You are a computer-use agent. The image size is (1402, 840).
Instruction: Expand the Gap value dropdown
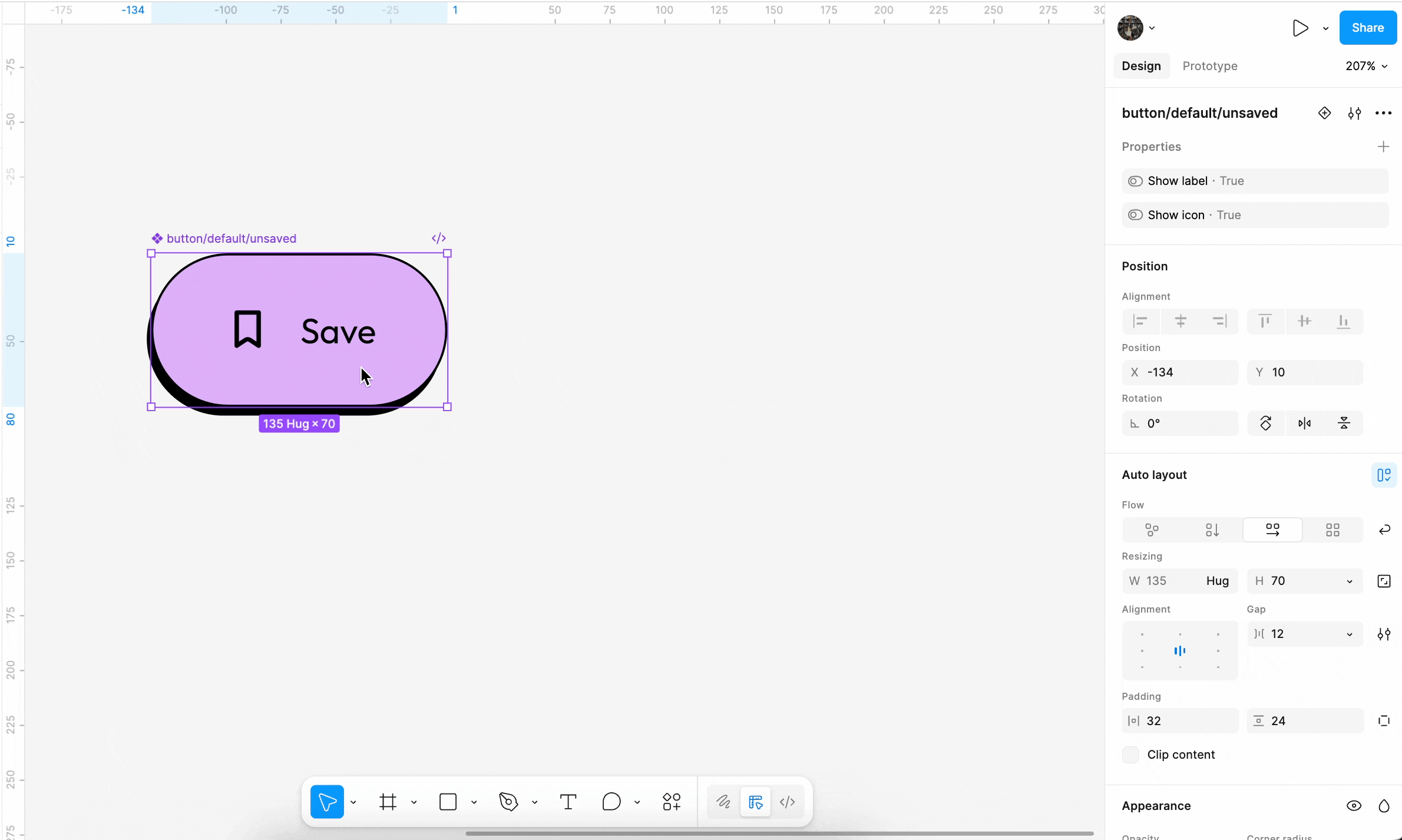(1349, 634)
